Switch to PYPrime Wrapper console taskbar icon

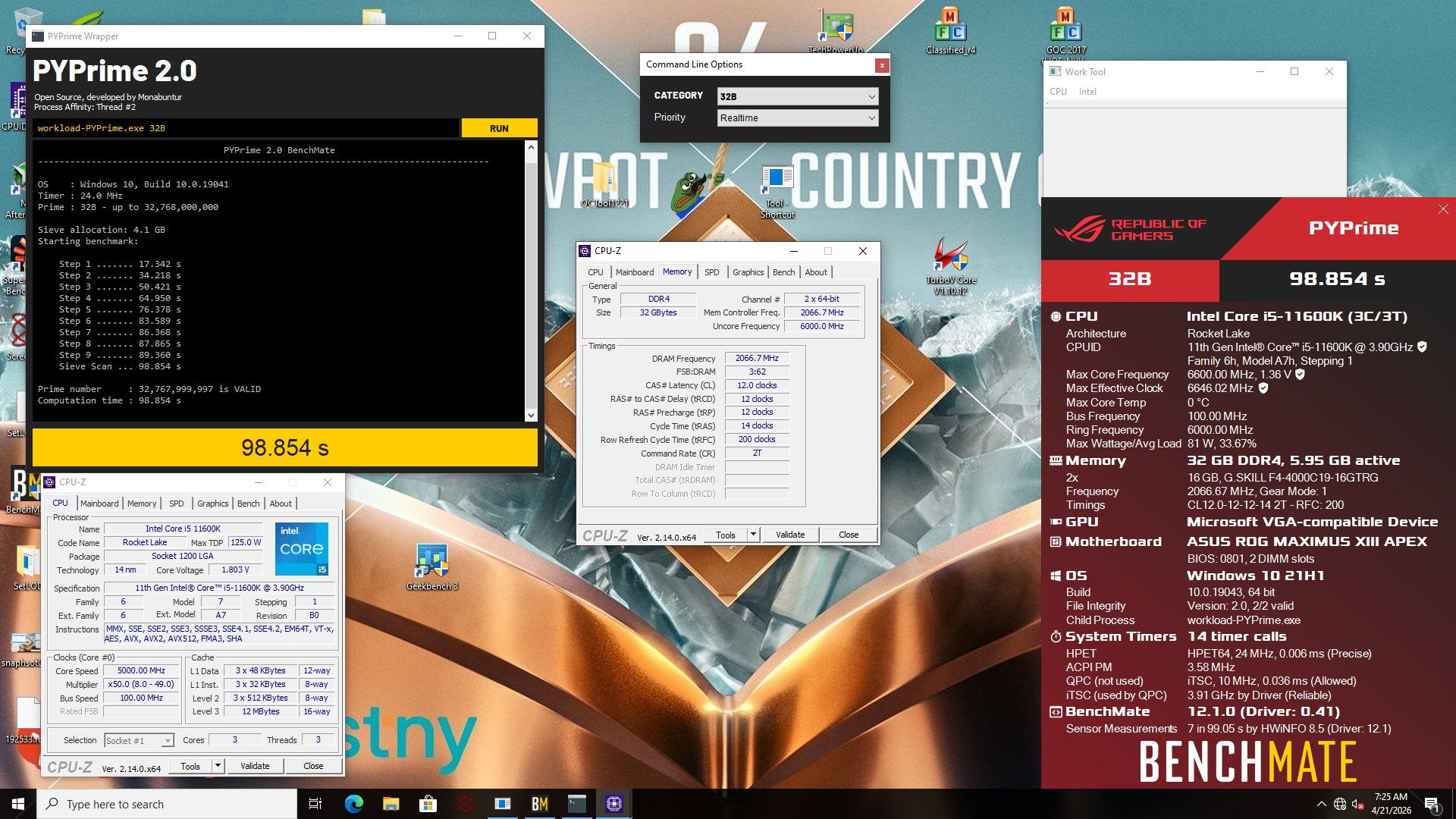point(577,804)
